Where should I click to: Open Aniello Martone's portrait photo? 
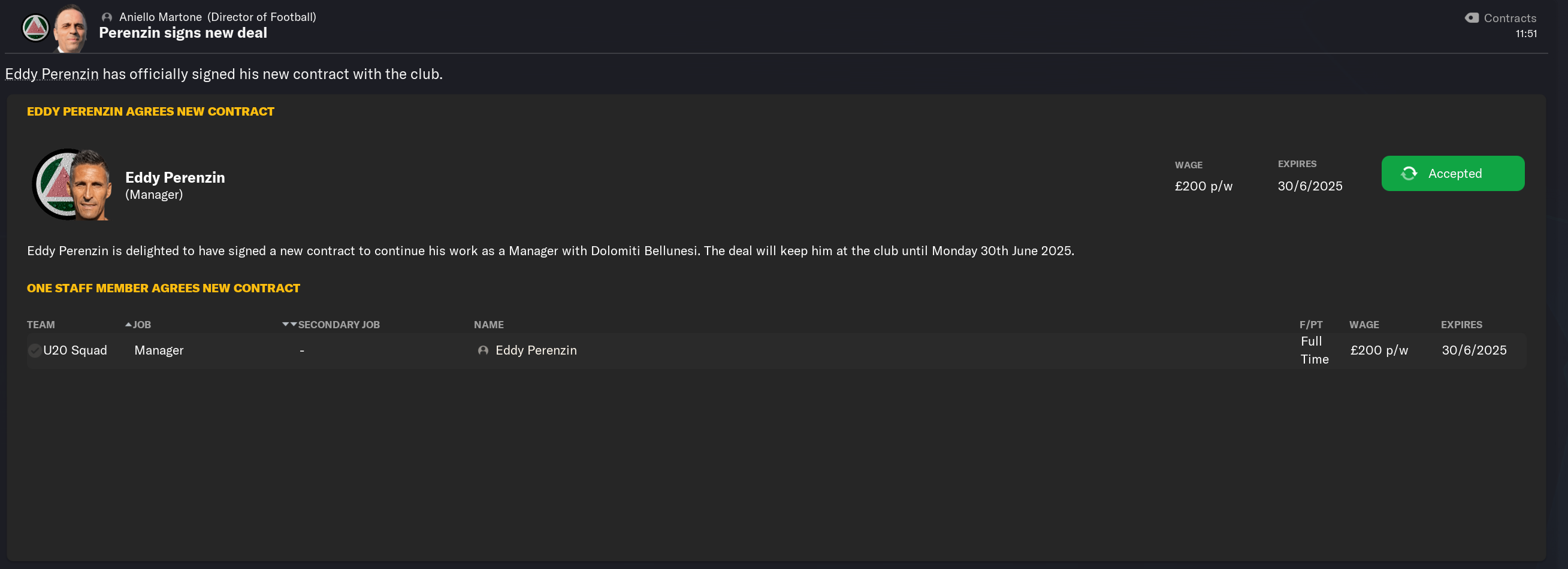[71, 28]
